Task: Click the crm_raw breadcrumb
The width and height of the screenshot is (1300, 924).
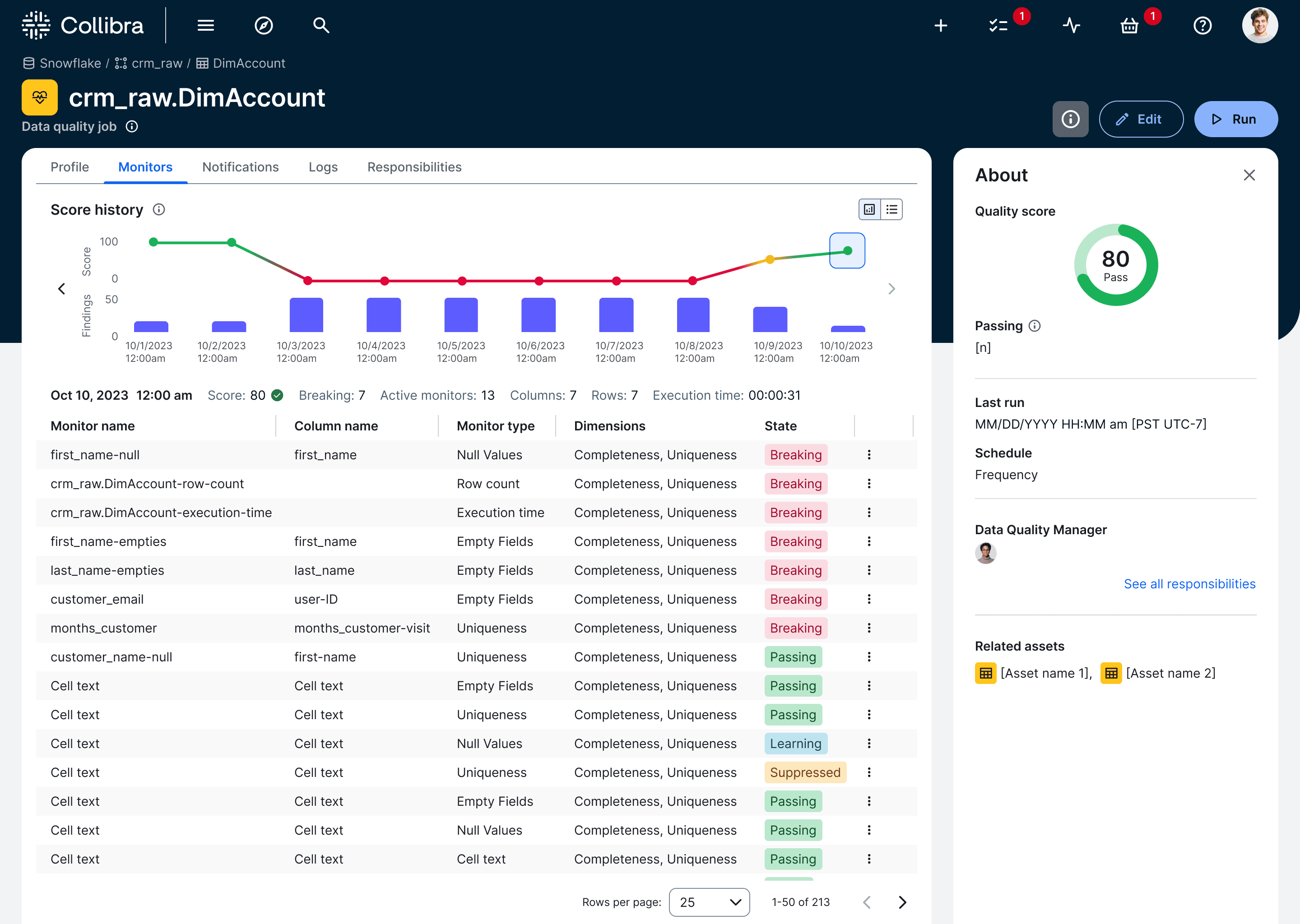Action: 149,63
